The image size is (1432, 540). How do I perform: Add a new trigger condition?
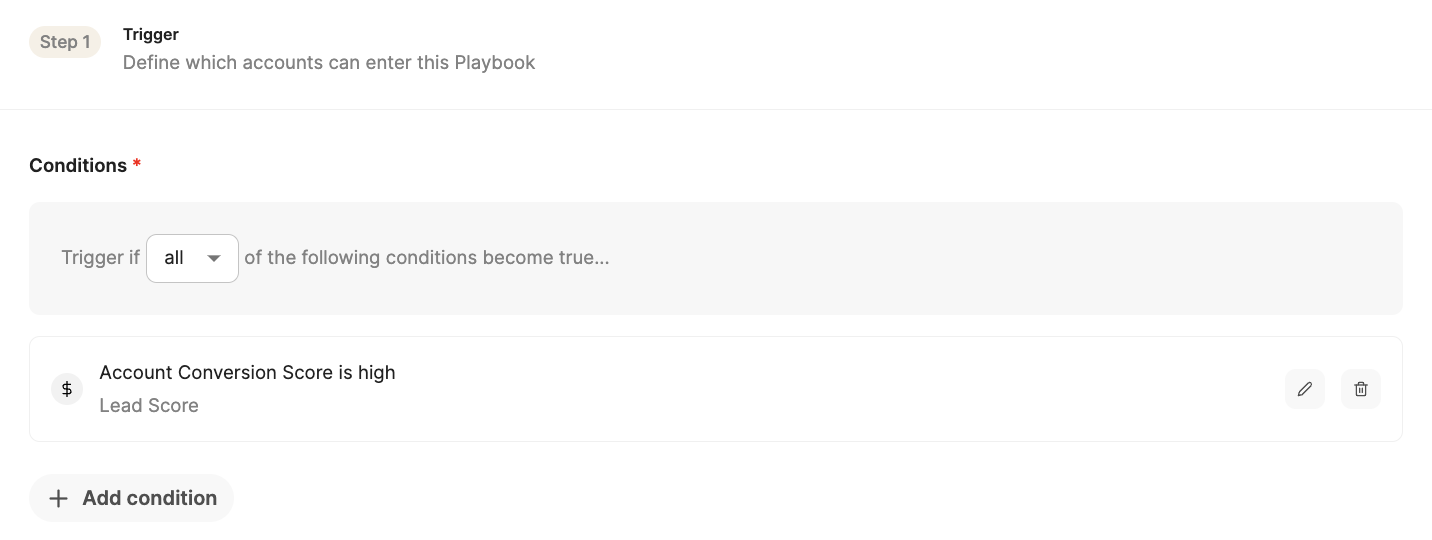pos(131,498)
